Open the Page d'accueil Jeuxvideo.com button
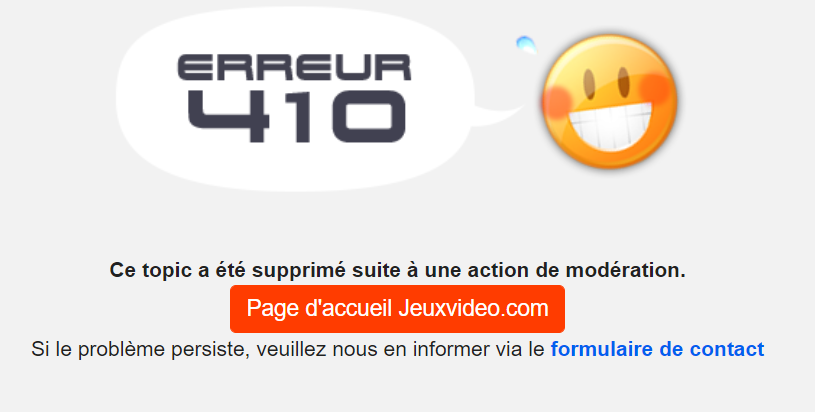The image size is (815, 412). pyautogui.click(x=397, y=309)
